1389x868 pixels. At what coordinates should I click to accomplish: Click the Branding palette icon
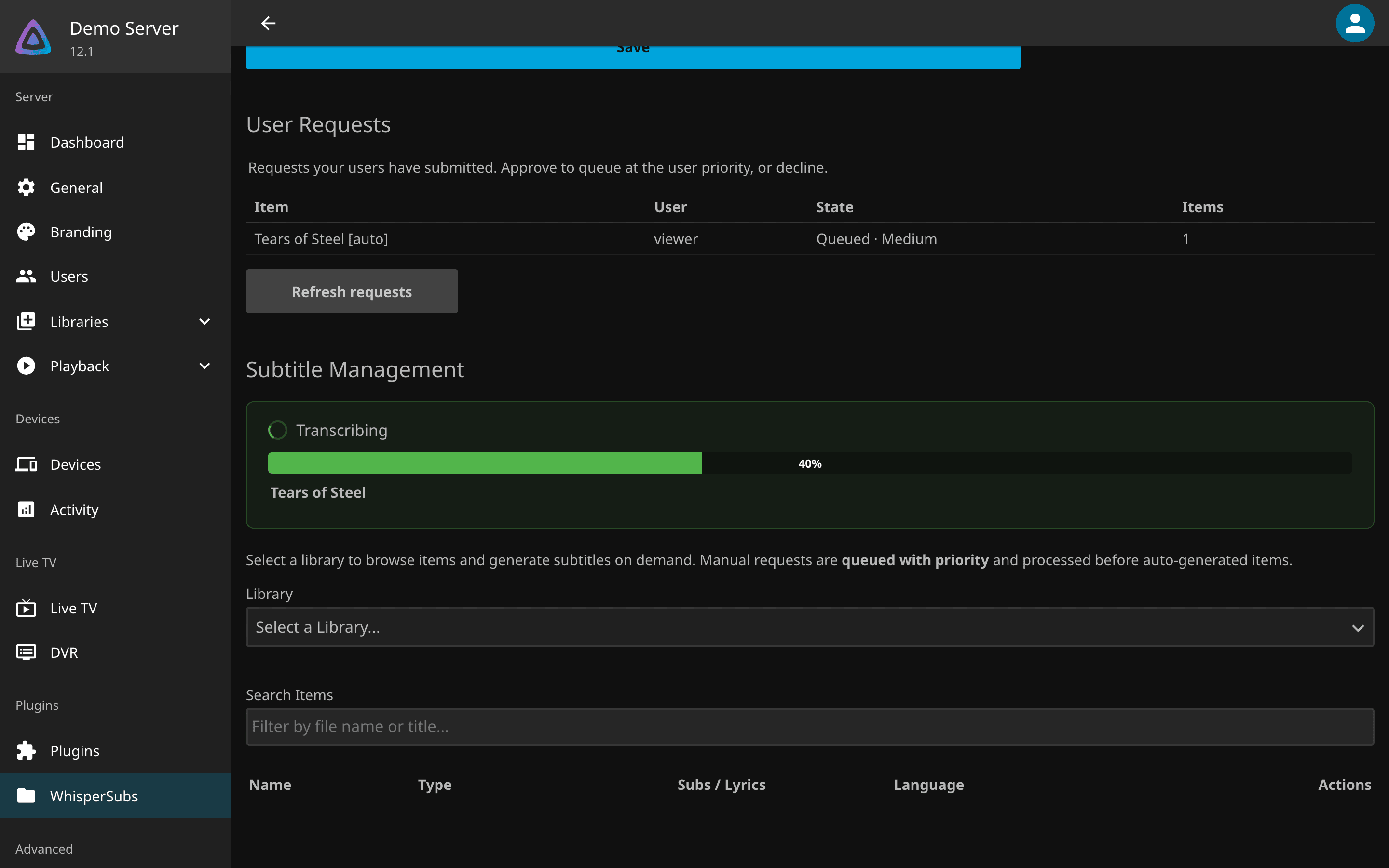[26, 232]
